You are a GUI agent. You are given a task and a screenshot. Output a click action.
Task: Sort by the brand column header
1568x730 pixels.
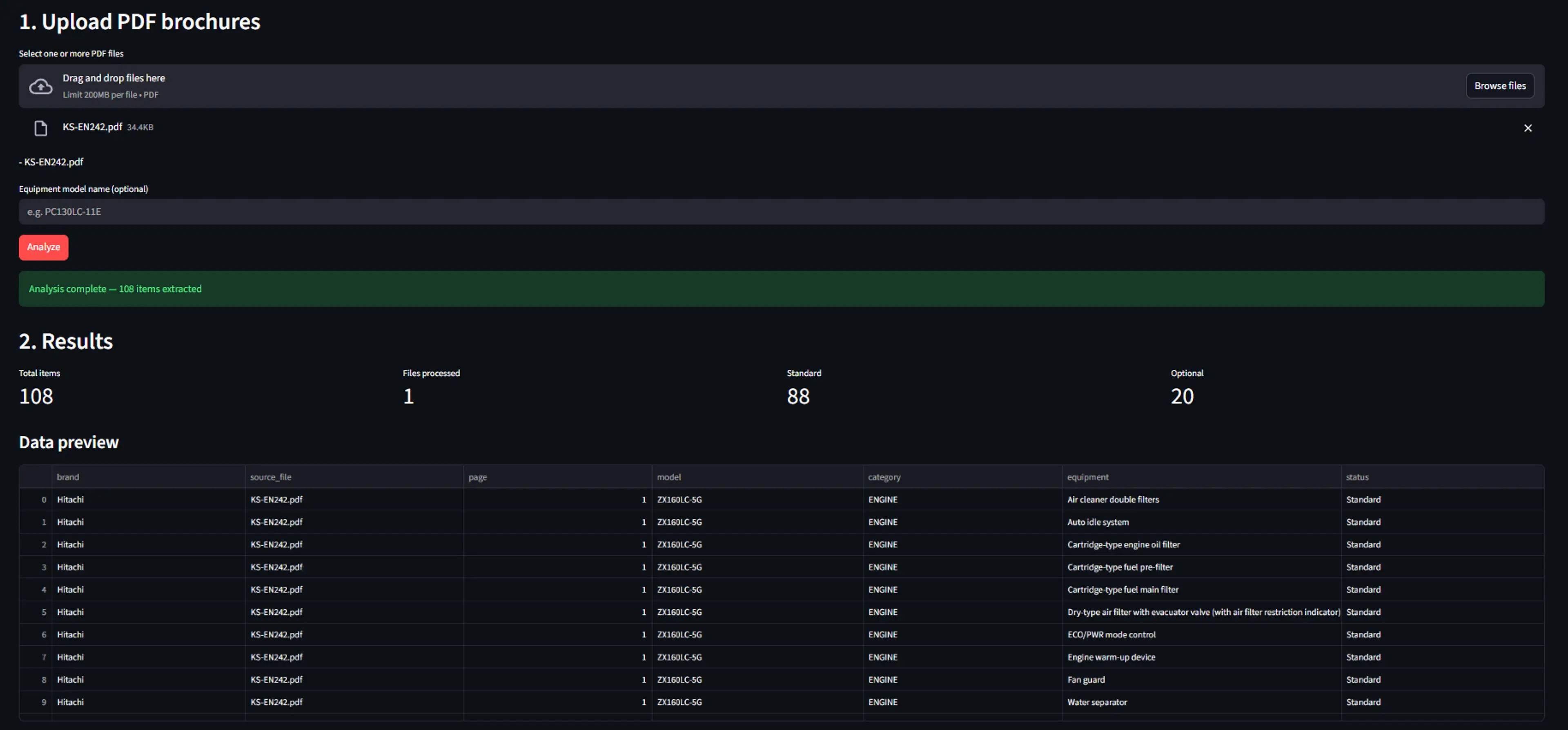(x=148, y=477)
